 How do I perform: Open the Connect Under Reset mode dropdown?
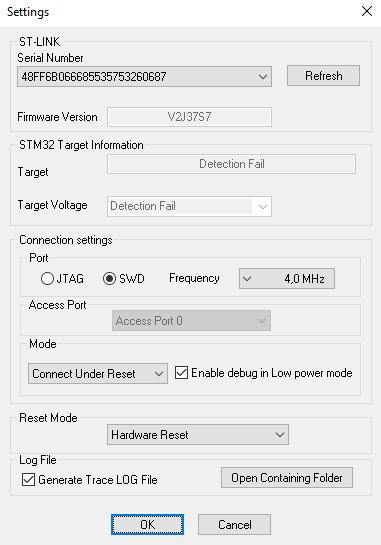point(98,374)
